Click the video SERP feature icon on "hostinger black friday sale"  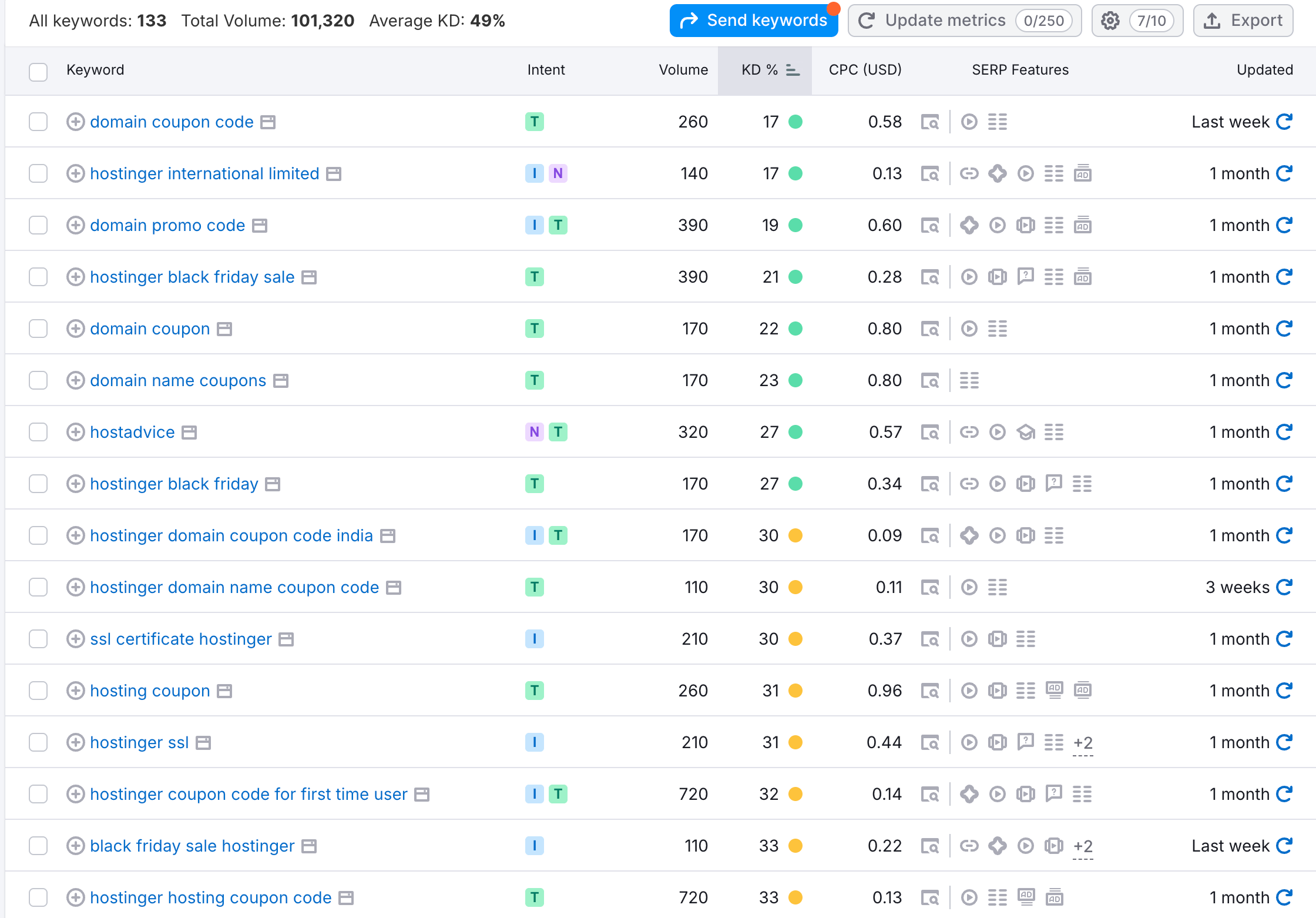pos(969,276)
